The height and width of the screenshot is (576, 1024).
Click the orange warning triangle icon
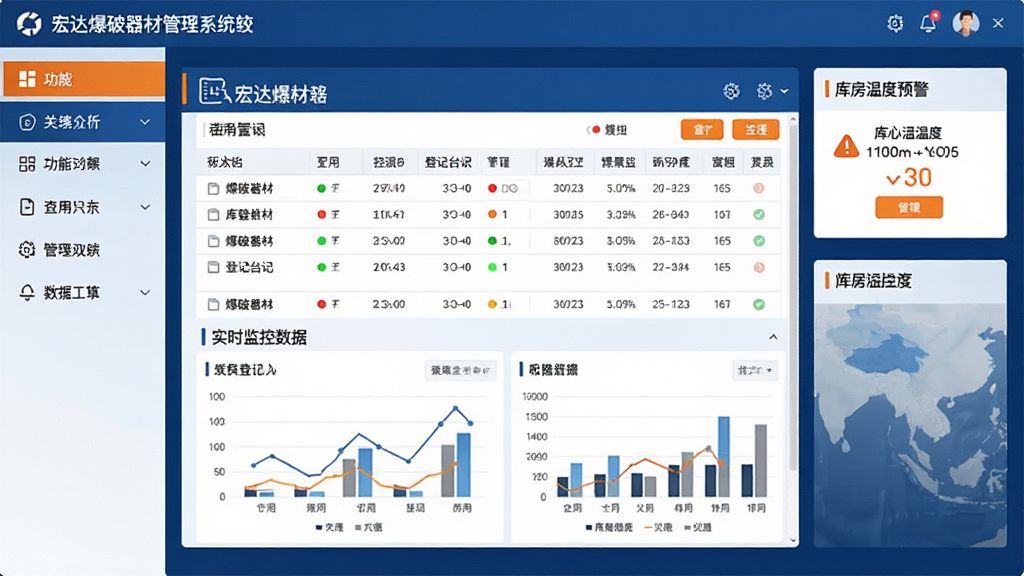coord(846,146)
